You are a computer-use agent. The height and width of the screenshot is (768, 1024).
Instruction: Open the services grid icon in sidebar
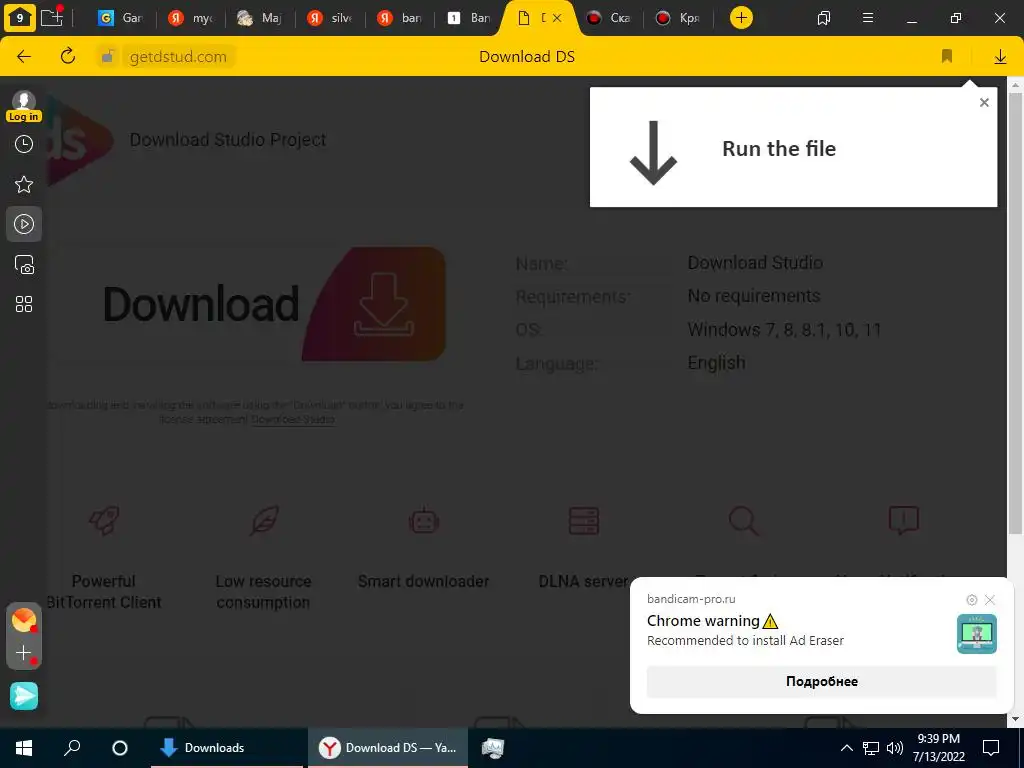(x=24, y=304)
